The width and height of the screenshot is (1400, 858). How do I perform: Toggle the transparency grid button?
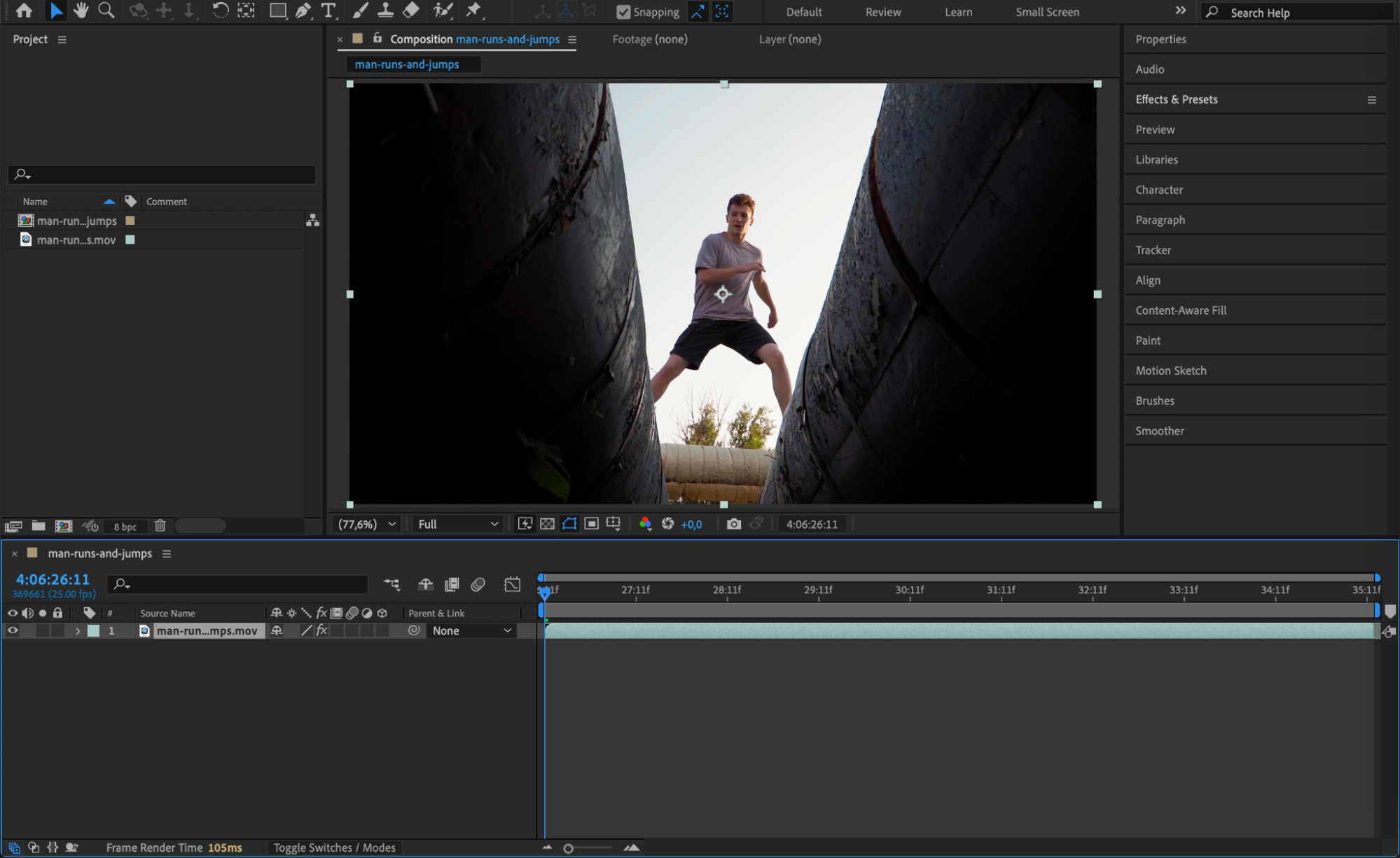click(x=547, y=524)
